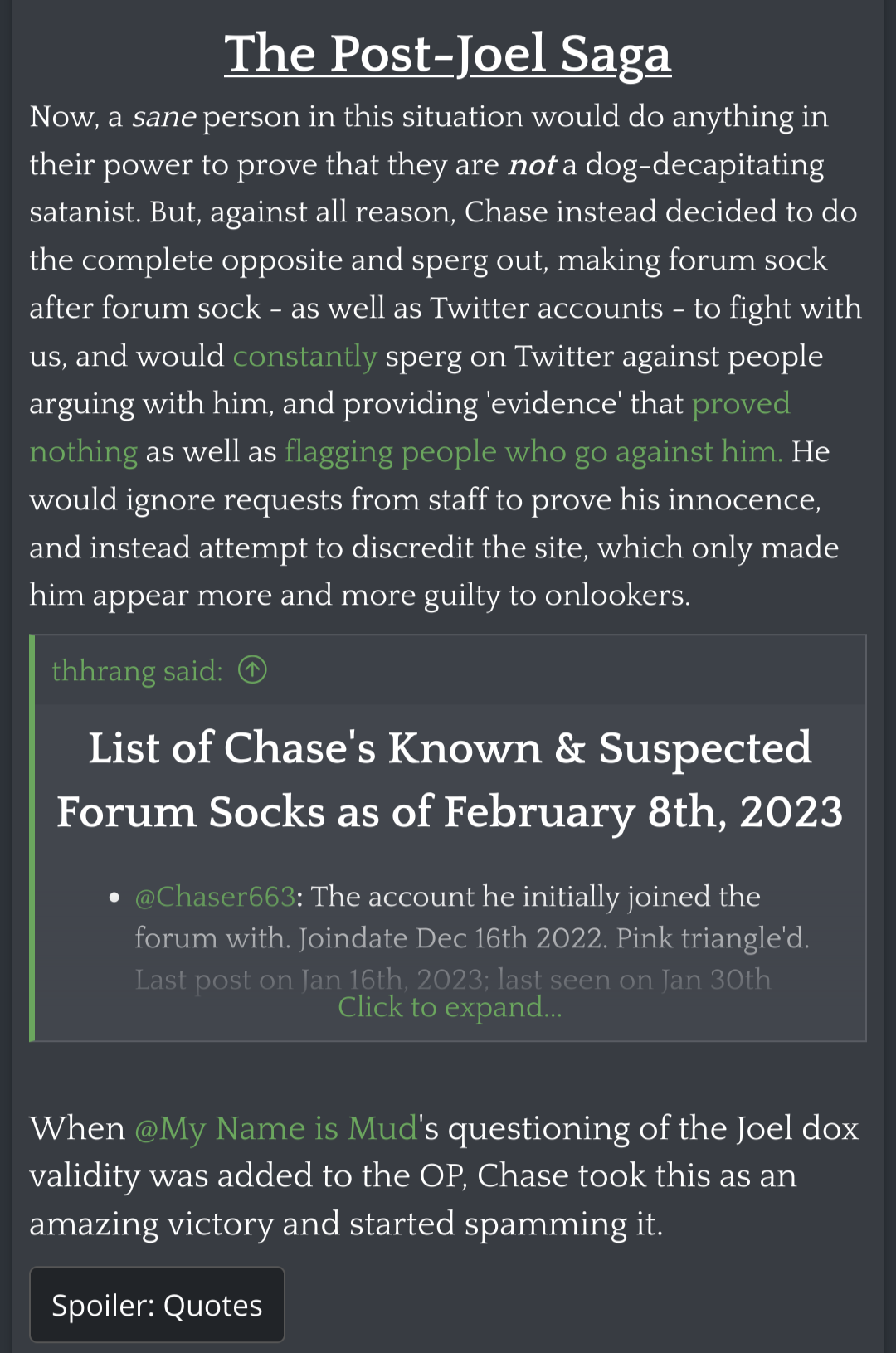The height and width of the screenshot is (1353, 896).
Task: Click the bold italic word "not"
Action: [x=531, y=165]
